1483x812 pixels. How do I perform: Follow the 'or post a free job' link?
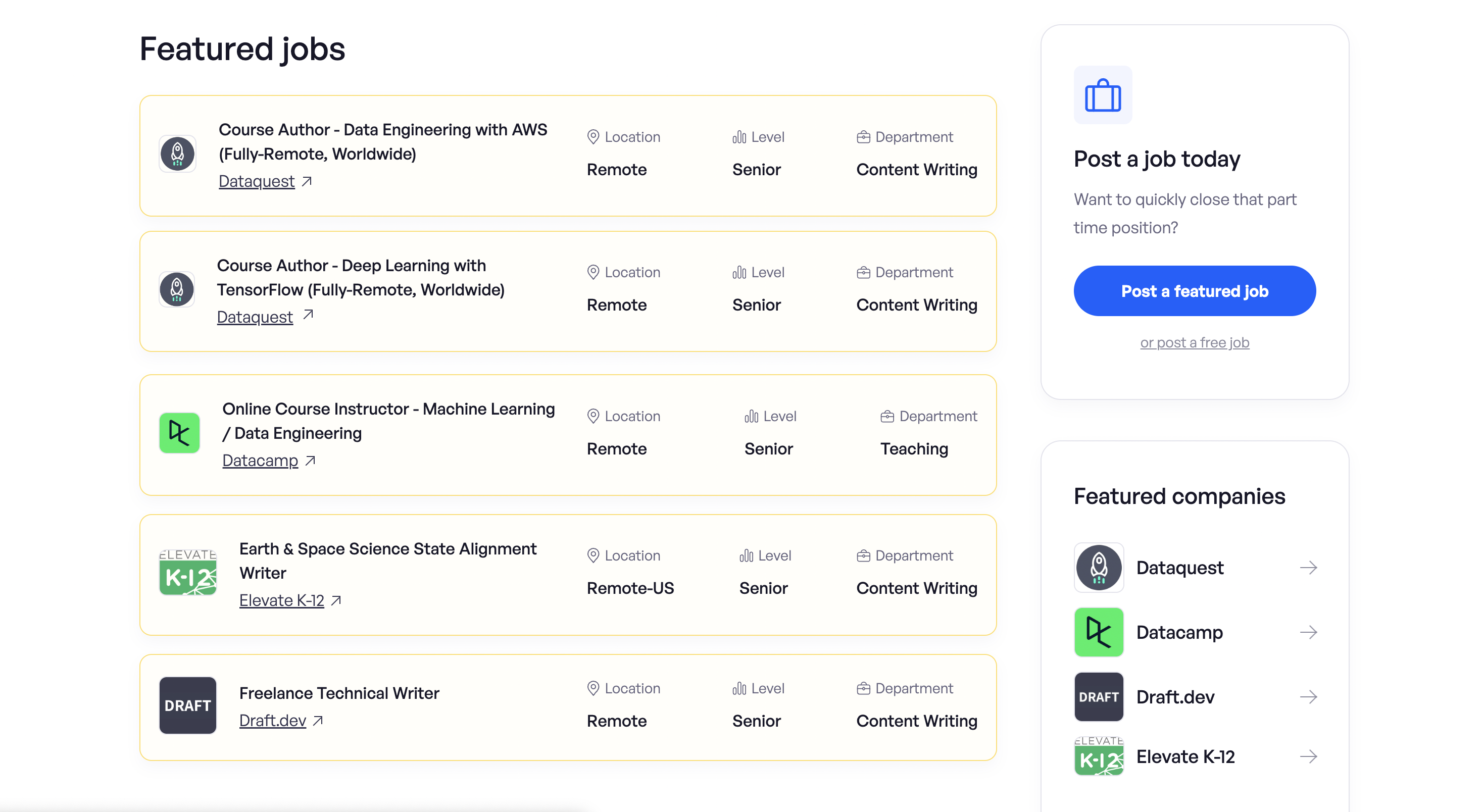[x=1194, y=342]
